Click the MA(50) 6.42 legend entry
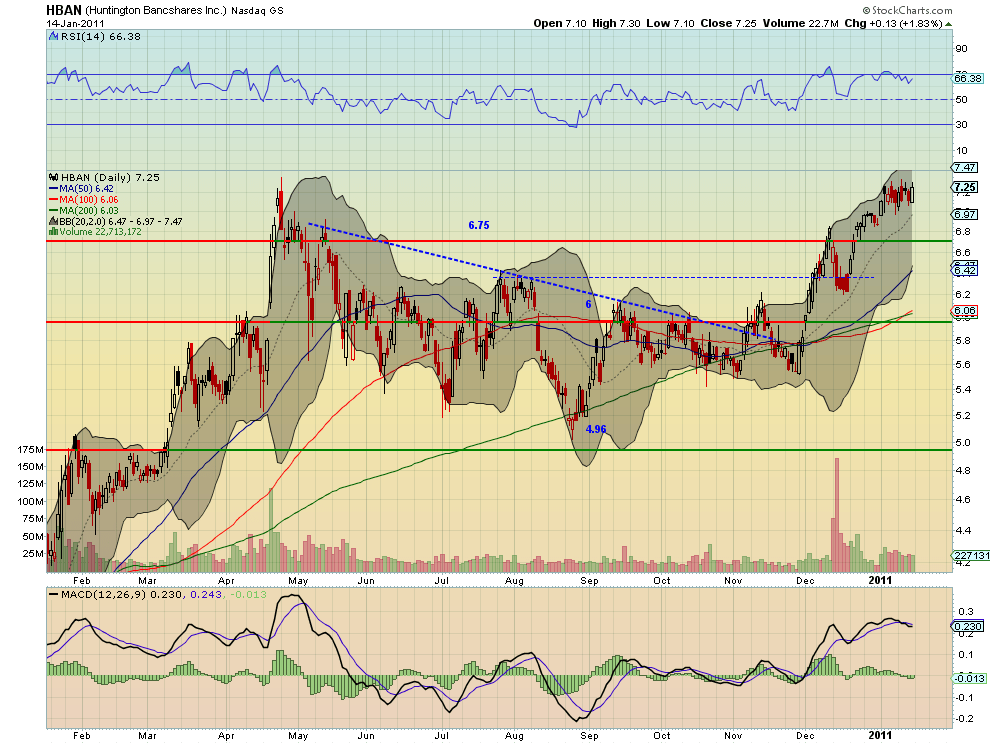 pos(86,188)
